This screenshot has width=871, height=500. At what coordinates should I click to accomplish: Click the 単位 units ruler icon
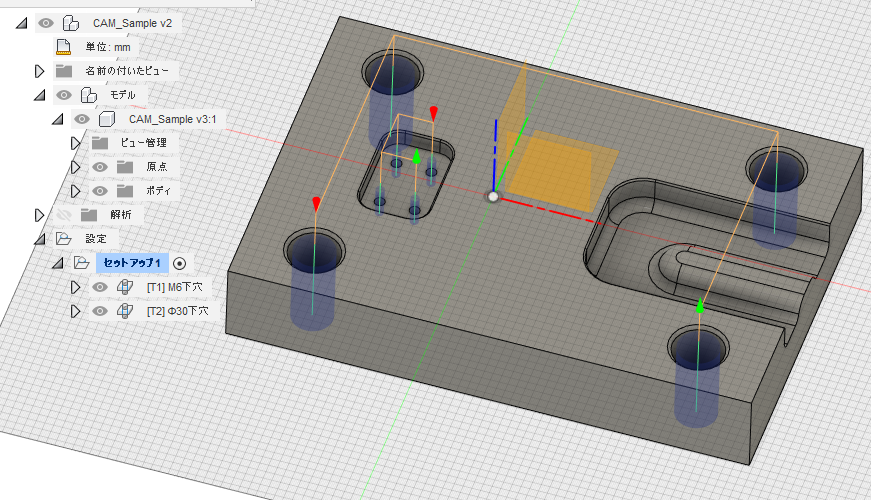coord(64,47)
